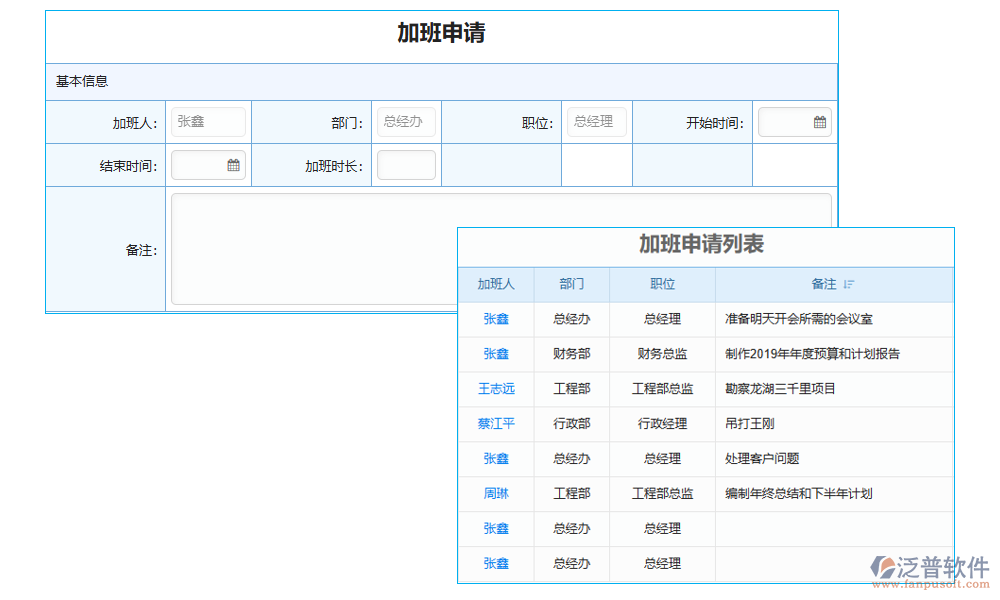This screenshot has height=600, width=1000.
Task: Select 王志远 in the overtime list
Action: coord(496,389)
